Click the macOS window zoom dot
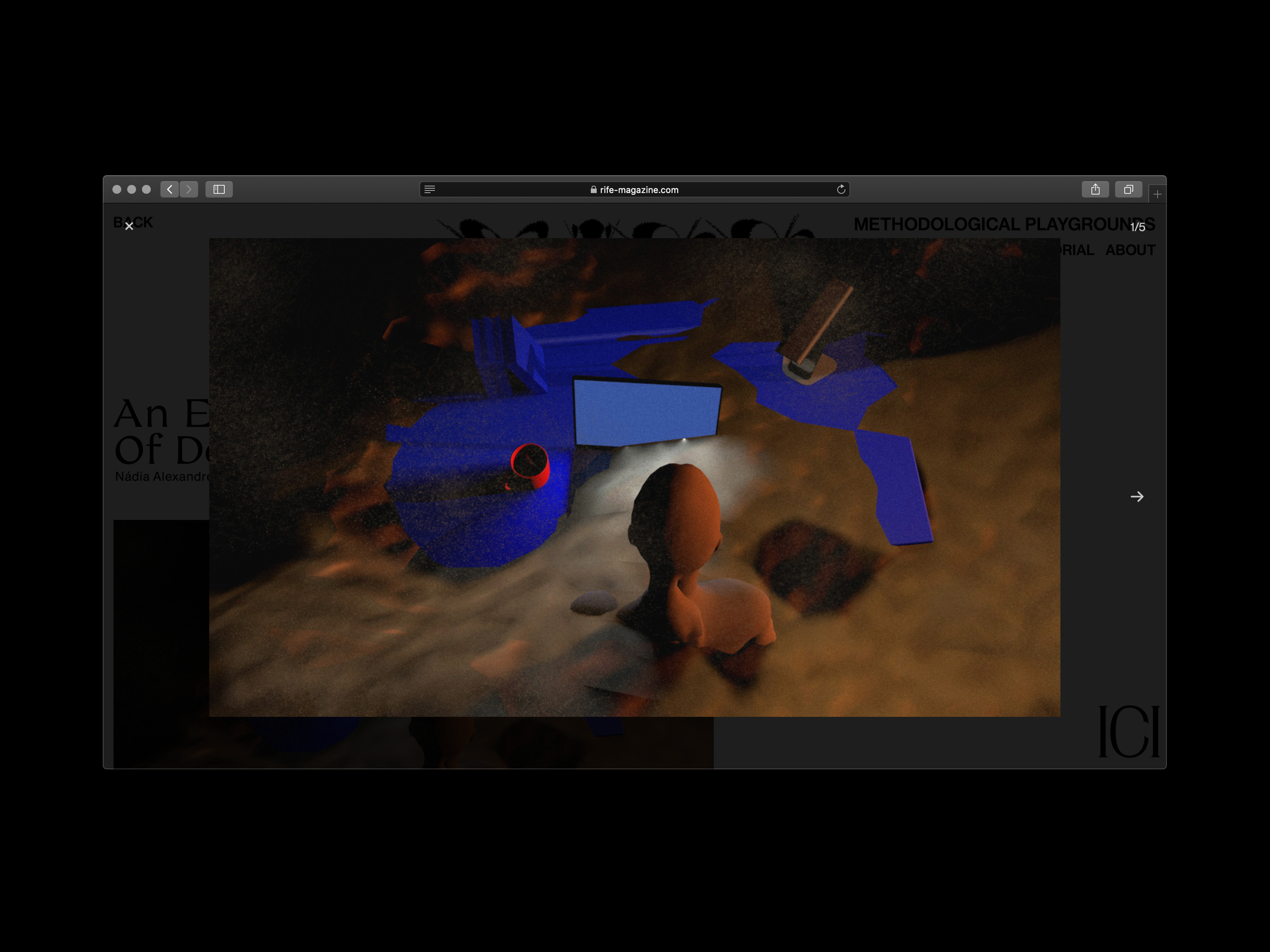The image size is (1270, 952). tap(146, 189)
